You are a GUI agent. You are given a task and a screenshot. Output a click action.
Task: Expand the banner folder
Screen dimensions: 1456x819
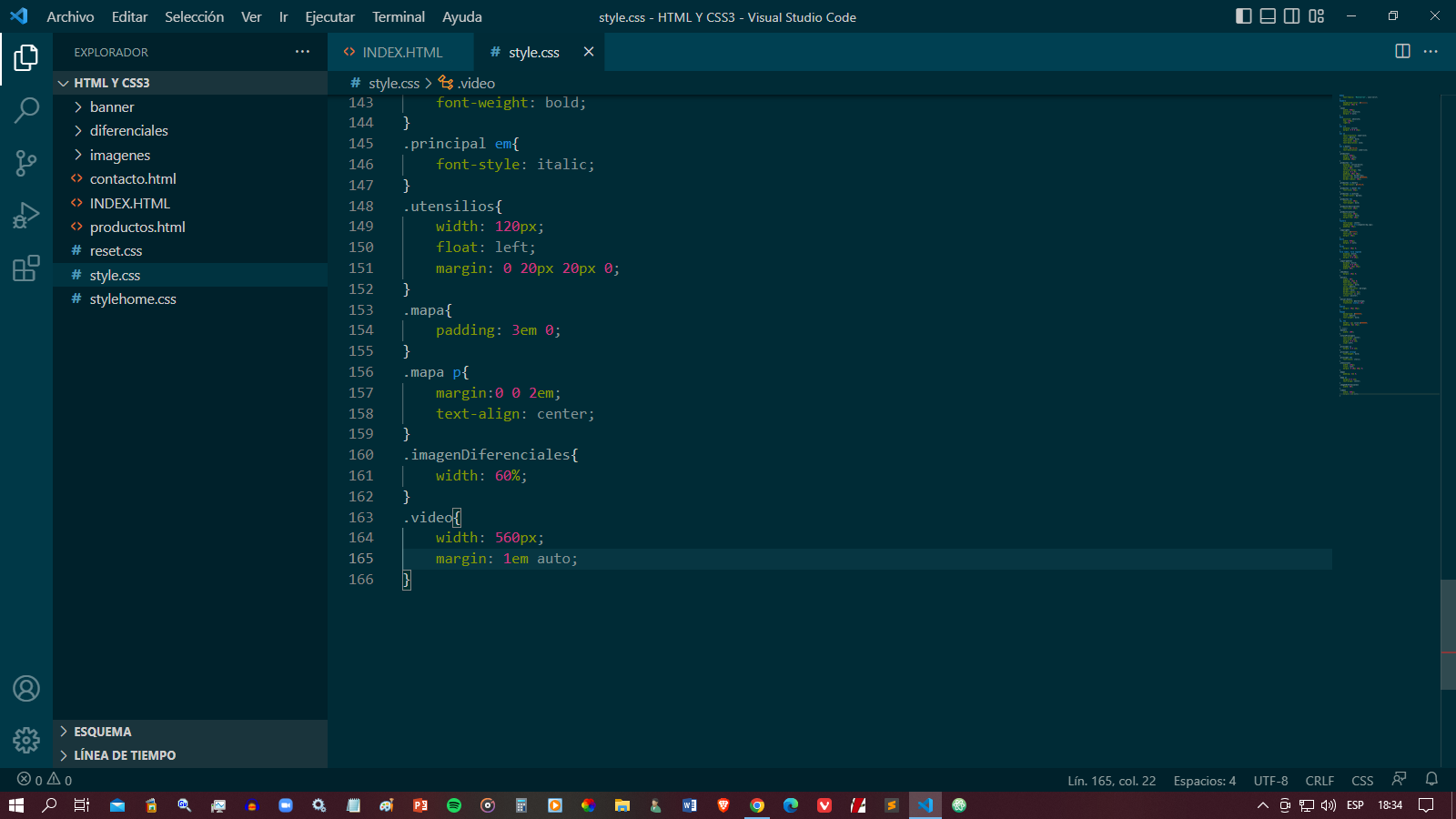190,106
